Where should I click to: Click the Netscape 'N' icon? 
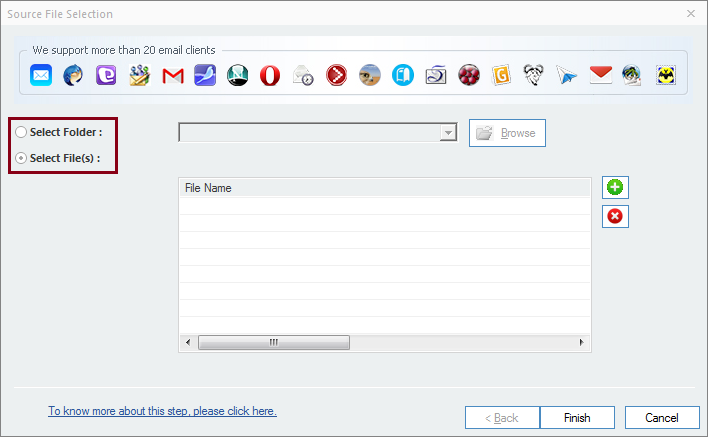pos(238,75)
